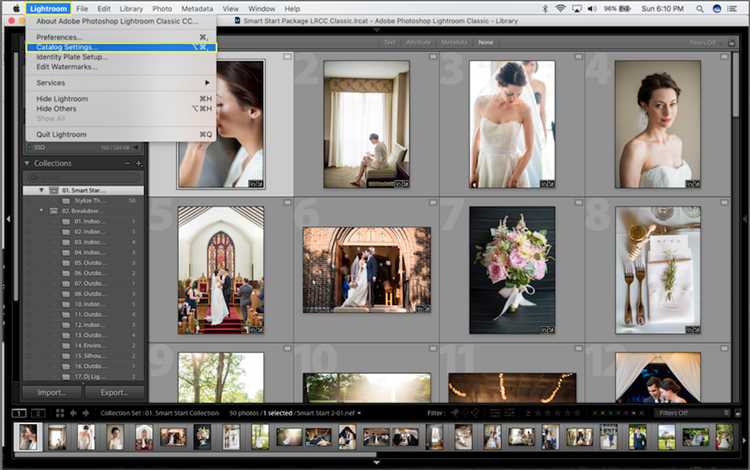Open the Services submenu
The width and height of the screenshot is (750, 470).
pyautogui.click(x=121, y=83)
